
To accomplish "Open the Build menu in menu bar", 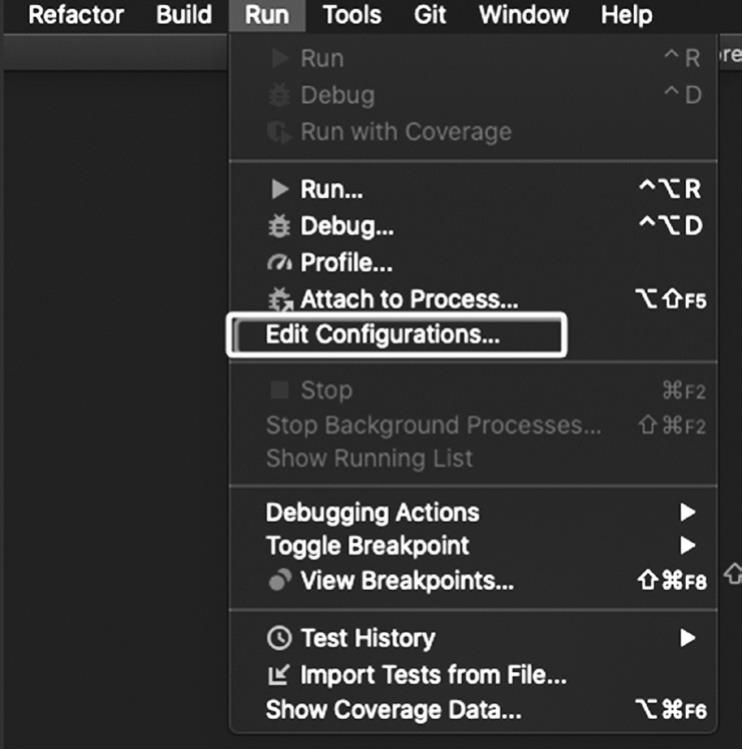I will [x=184, y=15].
